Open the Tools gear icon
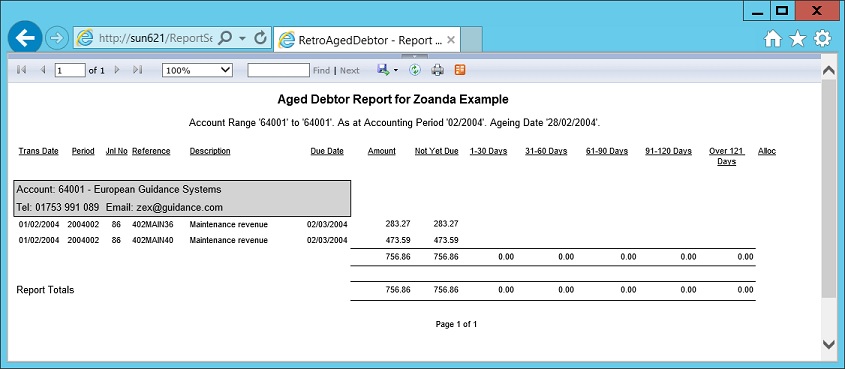 click(x=822, y=38)
